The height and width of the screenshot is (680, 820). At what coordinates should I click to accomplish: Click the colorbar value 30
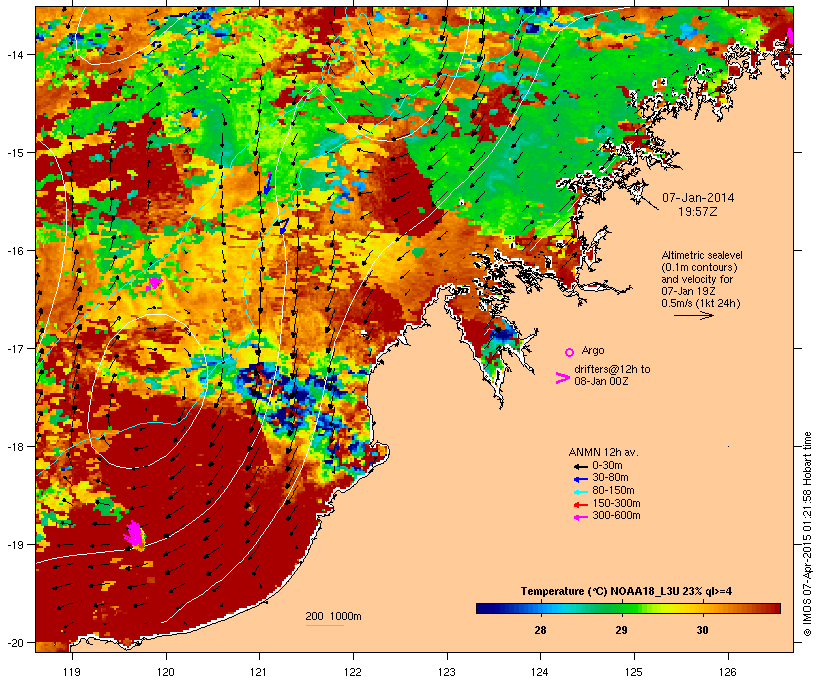pyautogui.click(x=702, y=630)
